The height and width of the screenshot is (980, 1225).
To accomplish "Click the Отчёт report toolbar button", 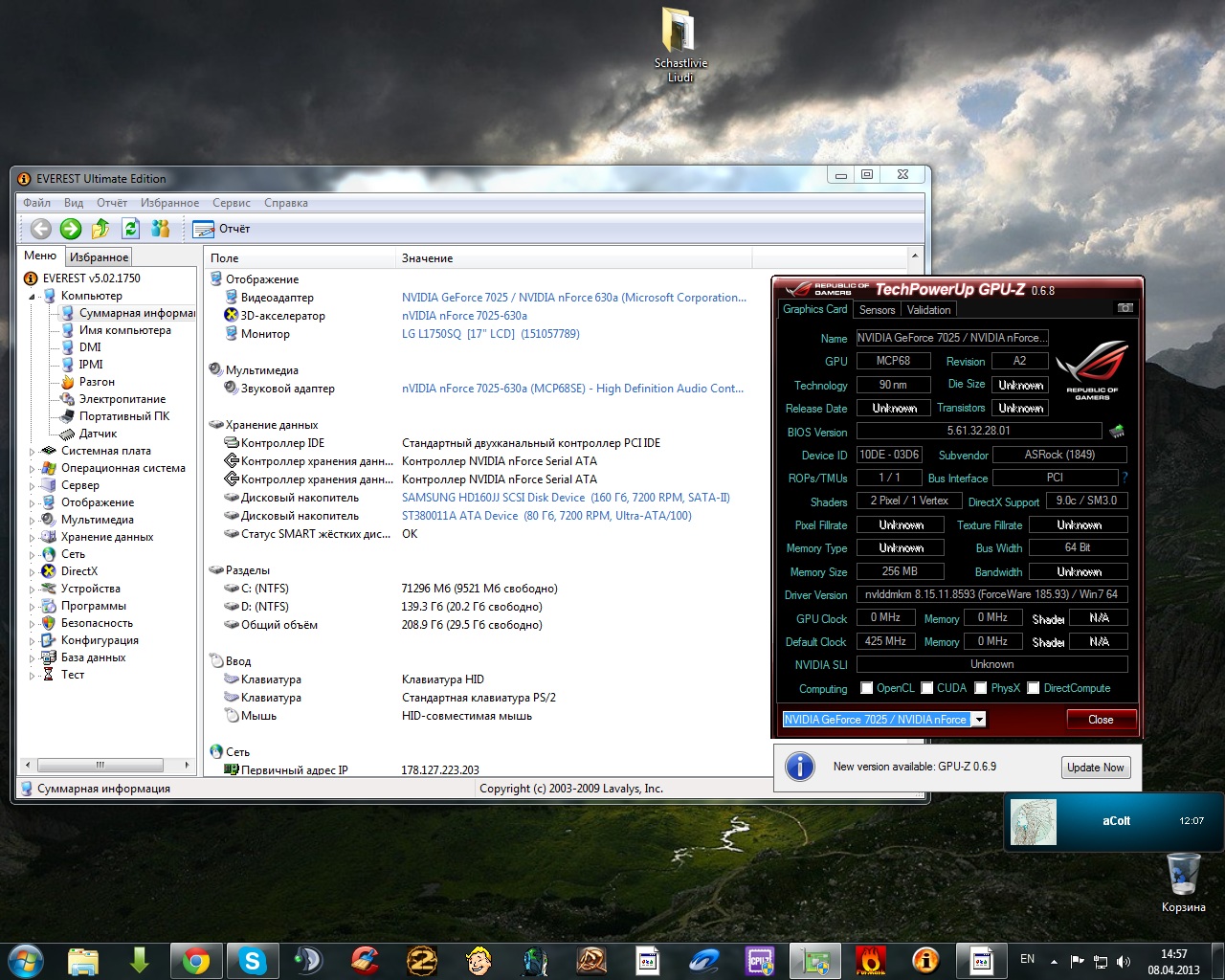I will [222, 229].
